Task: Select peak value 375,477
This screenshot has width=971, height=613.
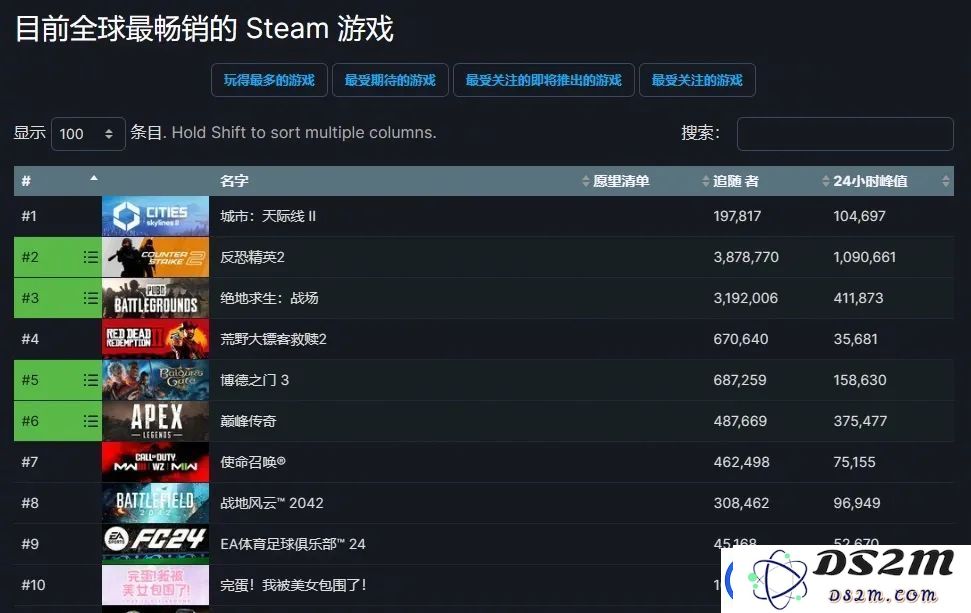Action: 860,421
